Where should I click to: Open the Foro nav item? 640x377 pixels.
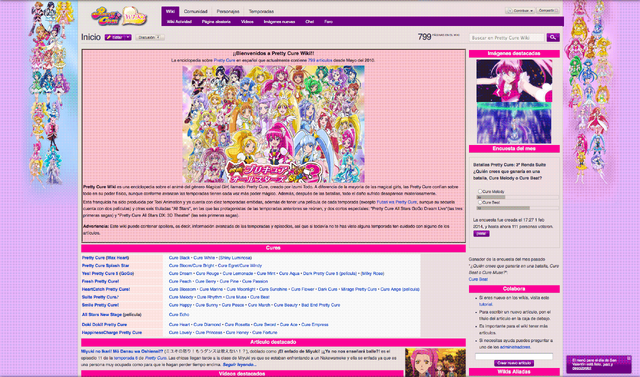328,22
